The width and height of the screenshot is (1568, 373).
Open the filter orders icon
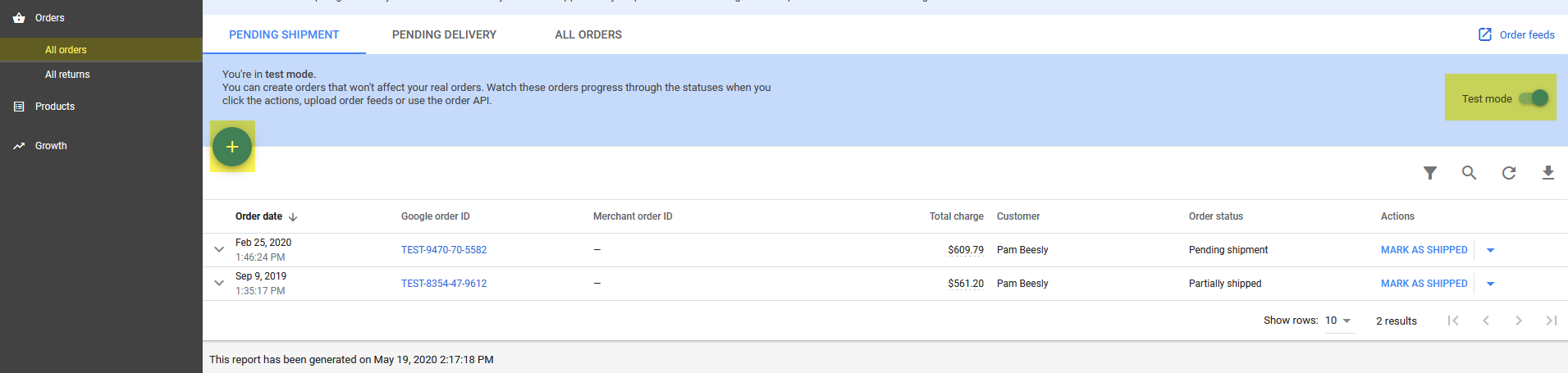click(x=1430, y=173)
